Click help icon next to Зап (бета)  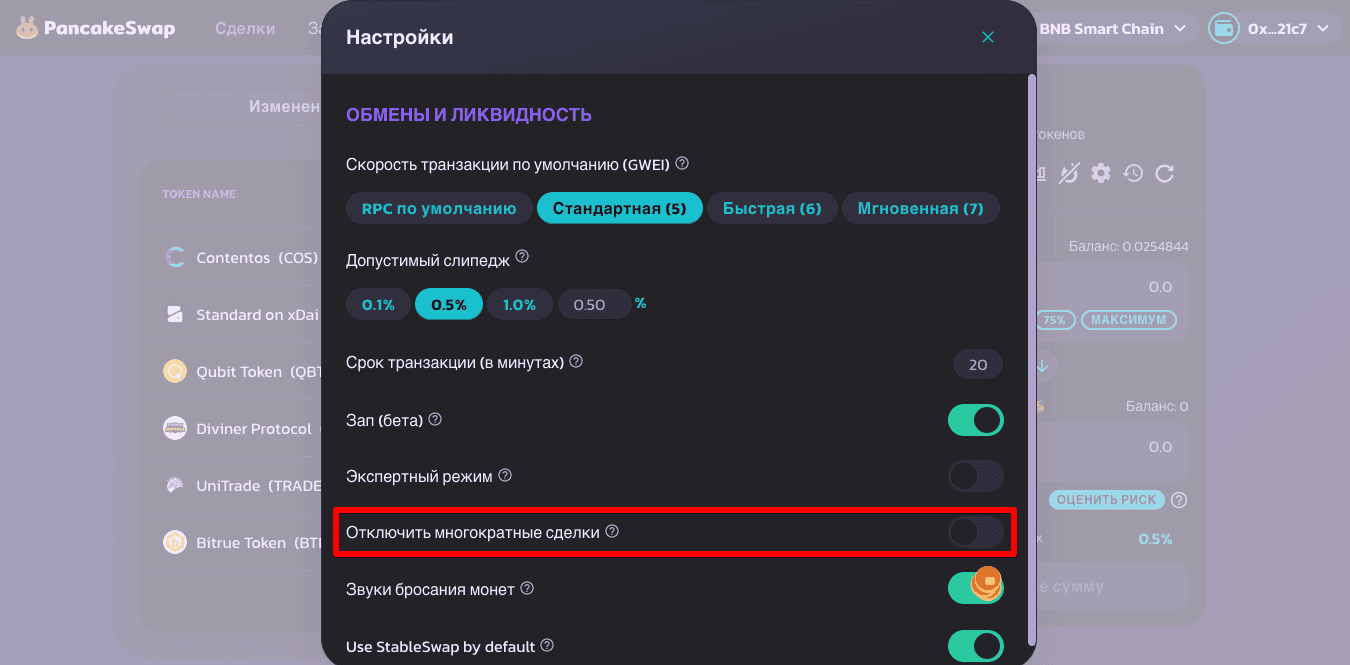pyautogui.click(x=435, y=419)
